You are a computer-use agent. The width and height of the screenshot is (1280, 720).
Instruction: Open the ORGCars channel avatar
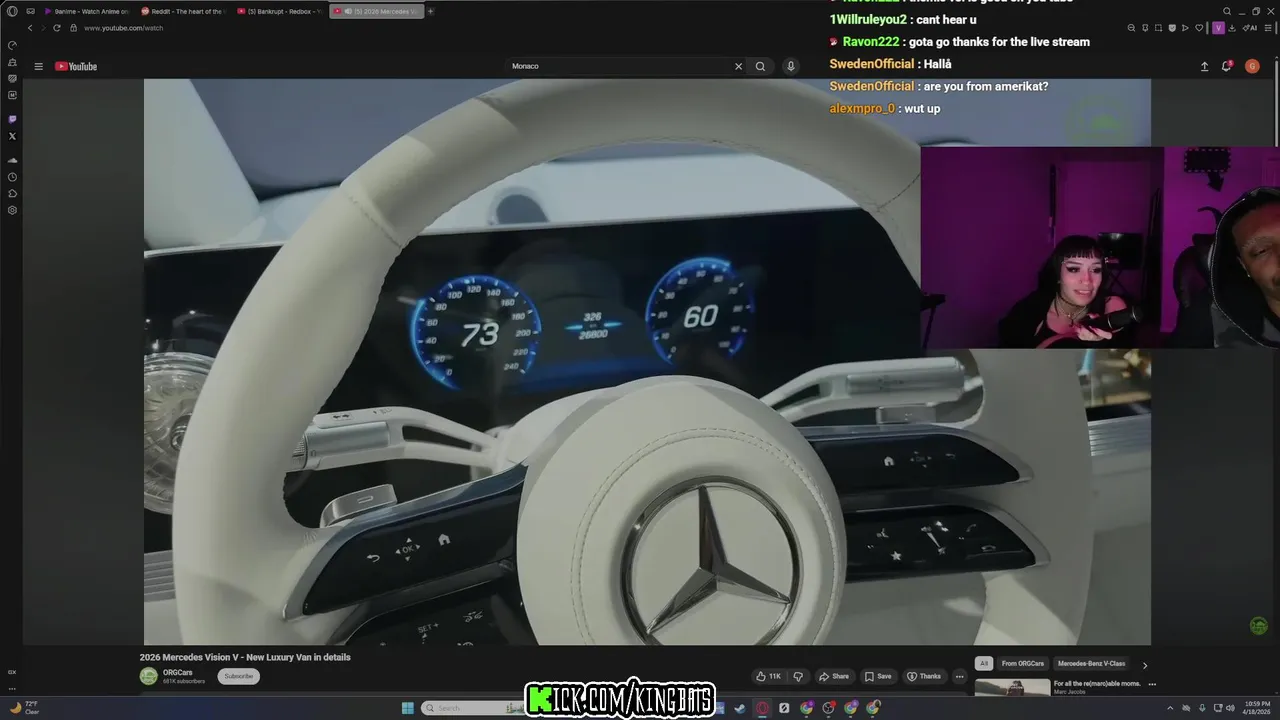(149, 676)
